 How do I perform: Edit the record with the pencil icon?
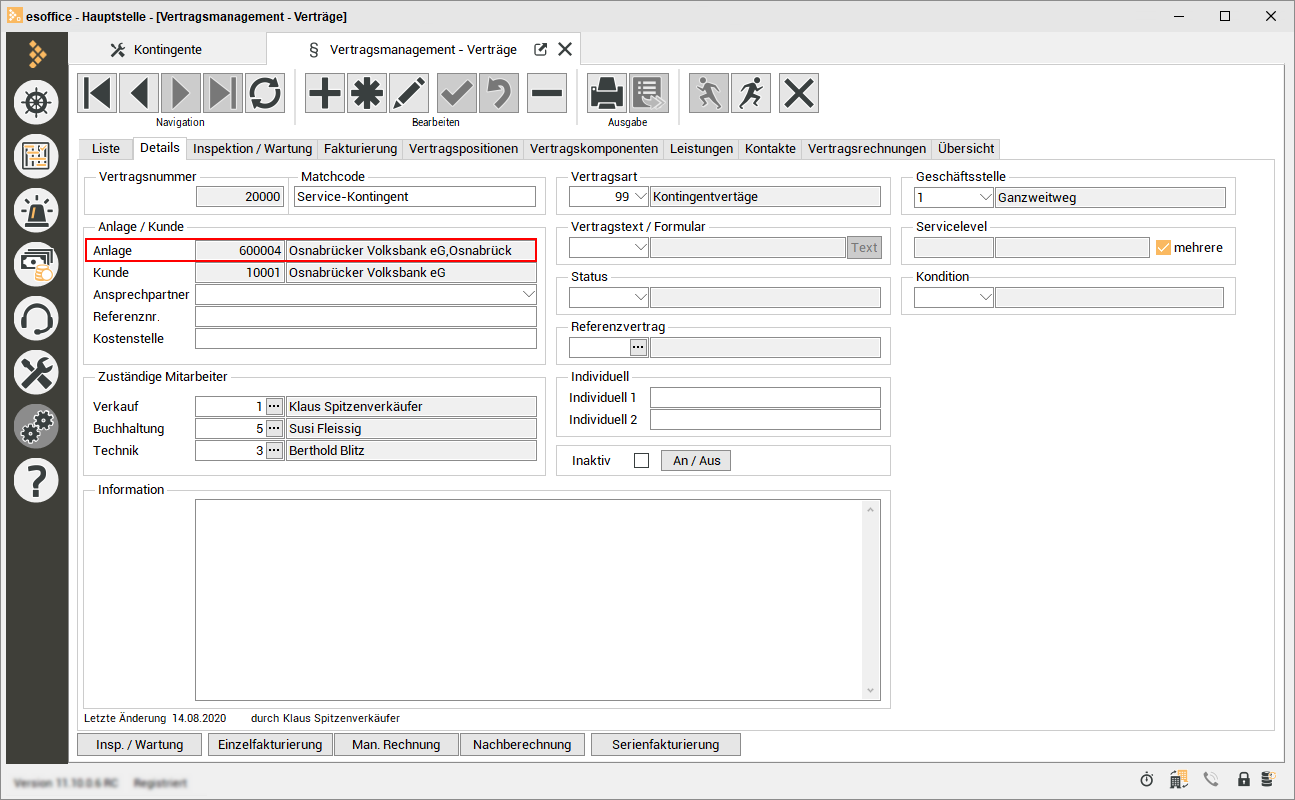[409, 93]
